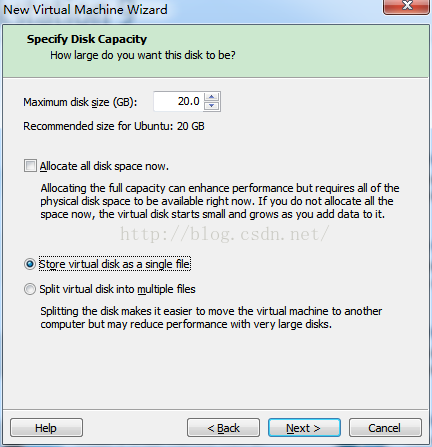Continue the wizard with Next
Viewport: 432px width, 447px height.
point(304,428)
